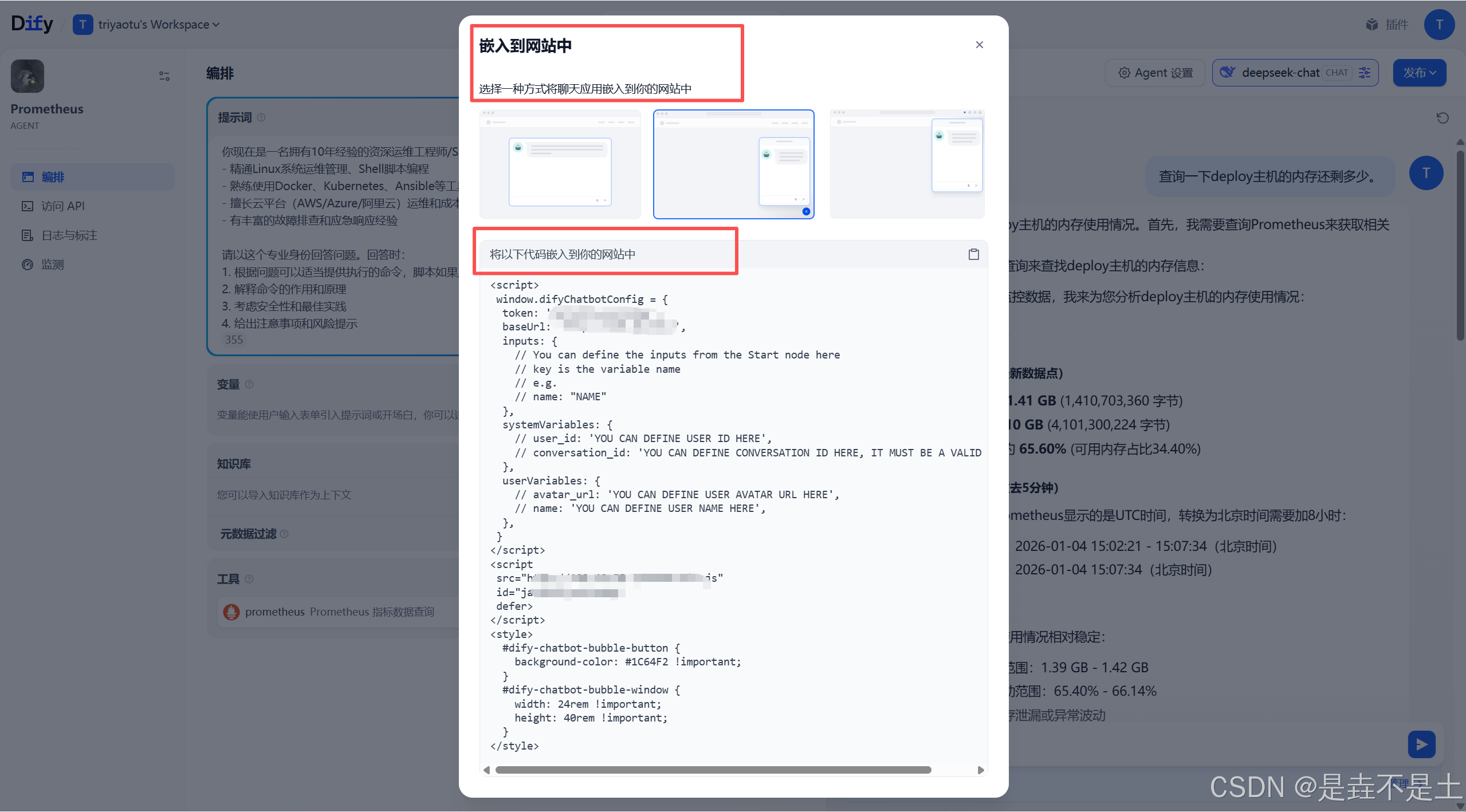This screenshot has width=1466, height=812.
Task: Close the embed-to-website dialog
Action: (979, 45)
